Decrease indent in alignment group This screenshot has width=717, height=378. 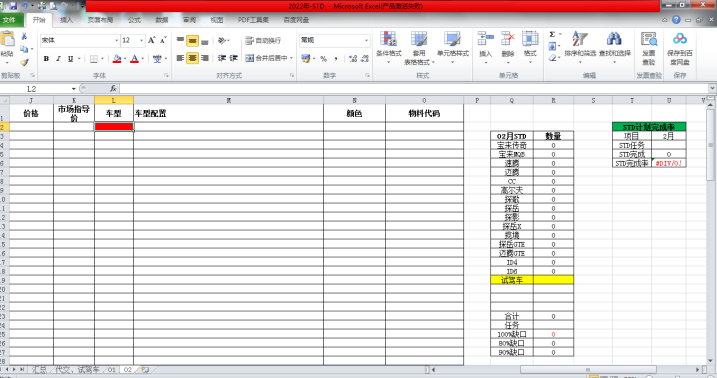222,58
